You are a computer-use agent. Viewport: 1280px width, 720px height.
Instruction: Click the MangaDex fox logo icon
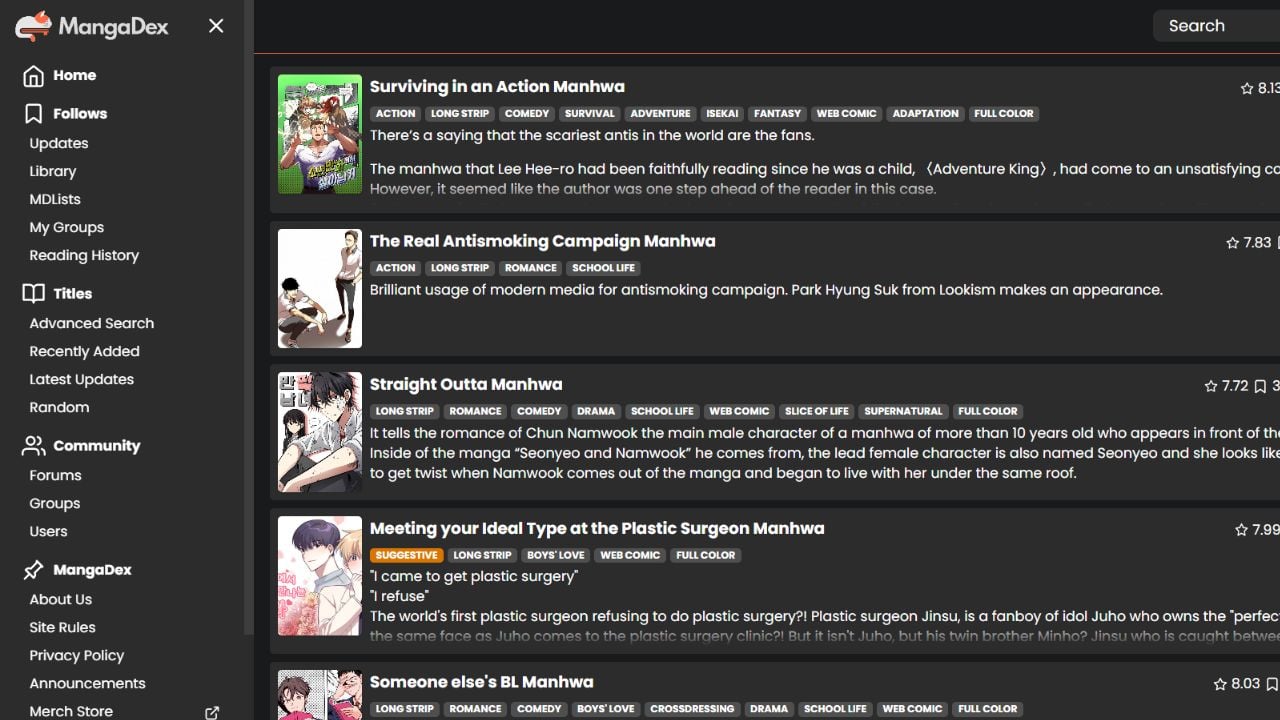tap(33, 26)
